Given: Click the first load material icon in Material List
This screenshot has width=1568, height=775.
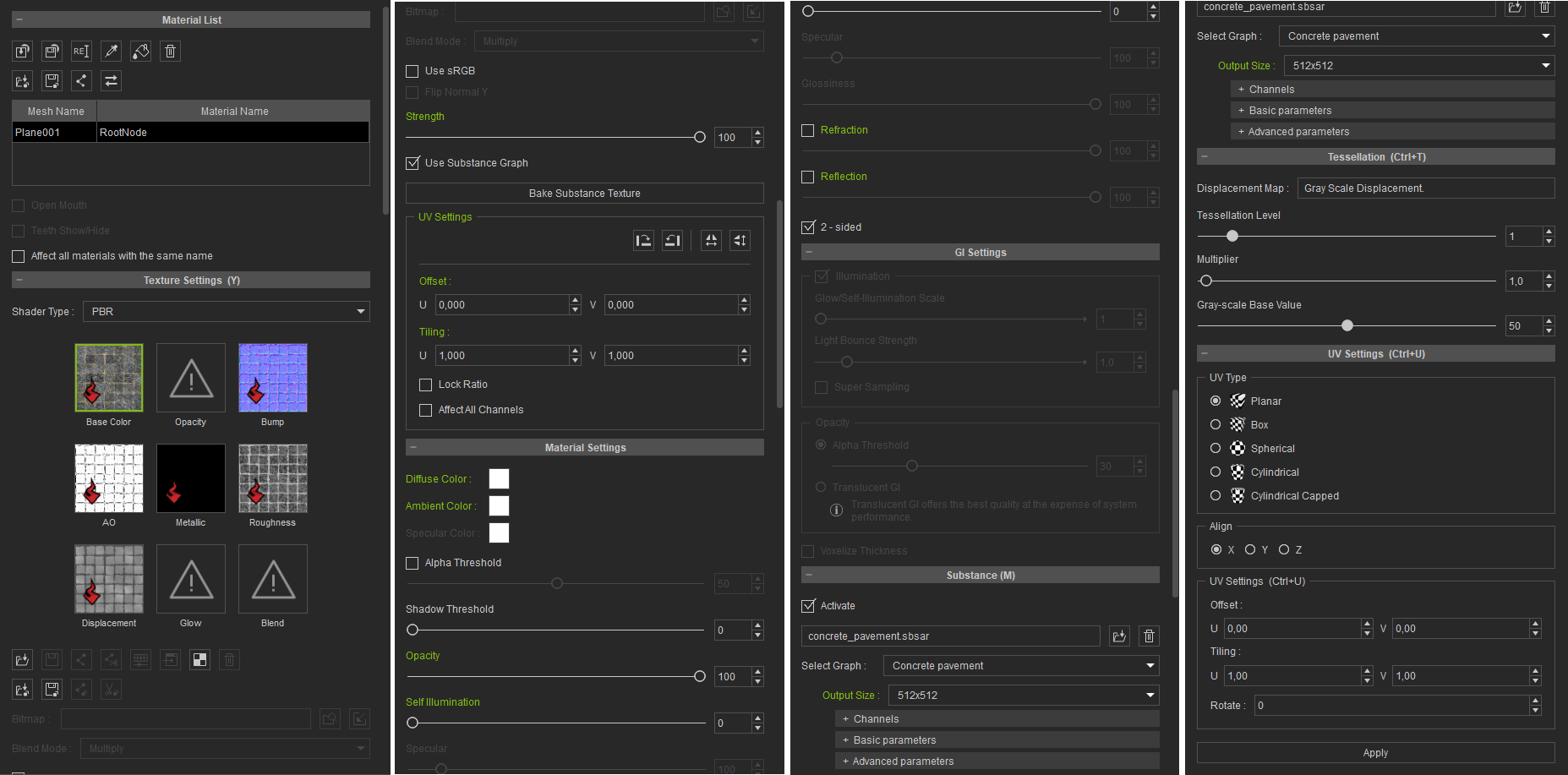Looking at the screenshot, I should pos(22,51).
